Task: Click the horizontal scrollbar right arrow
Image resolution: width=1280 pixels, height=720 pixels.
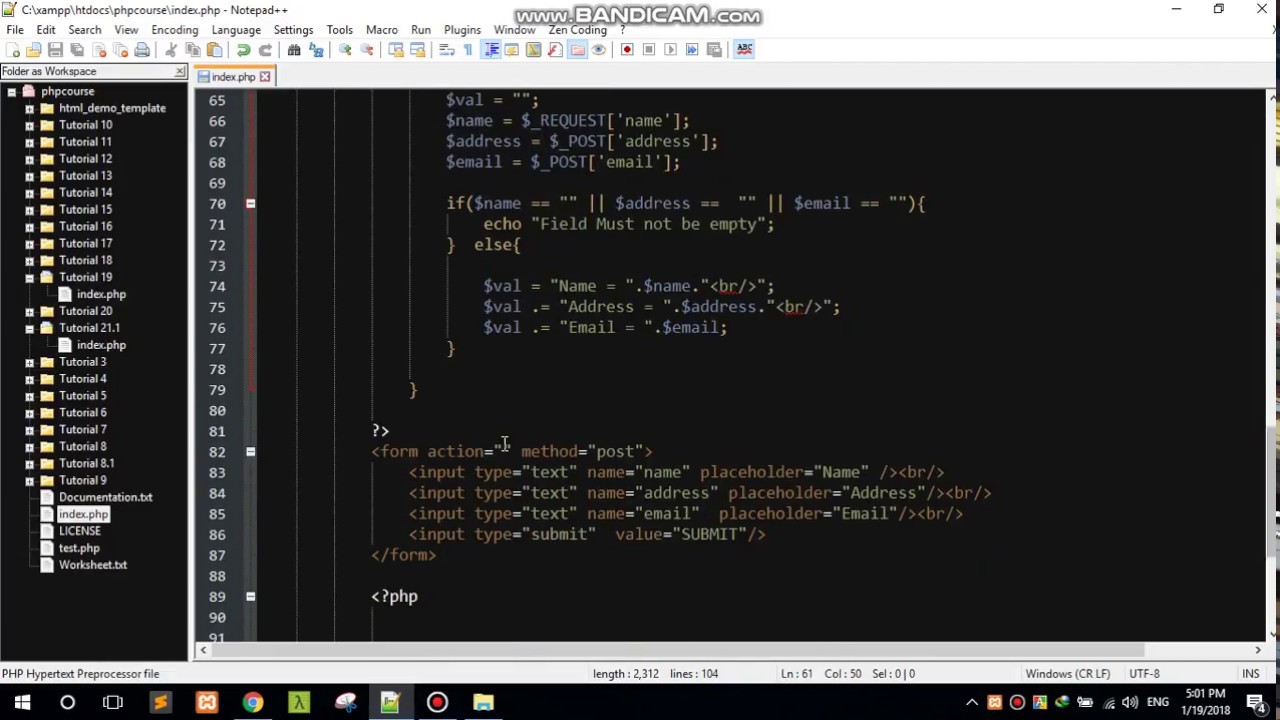Action: (x=1258, y=651)
